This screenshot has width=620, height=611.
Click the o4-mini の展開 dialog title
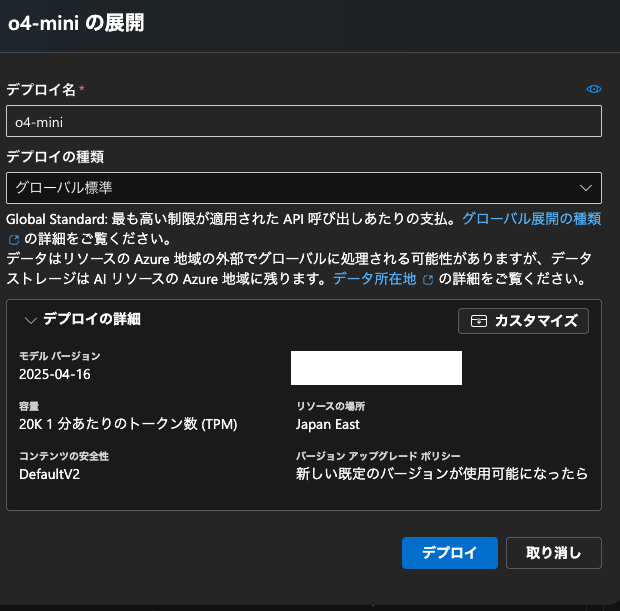click(76, 23)
